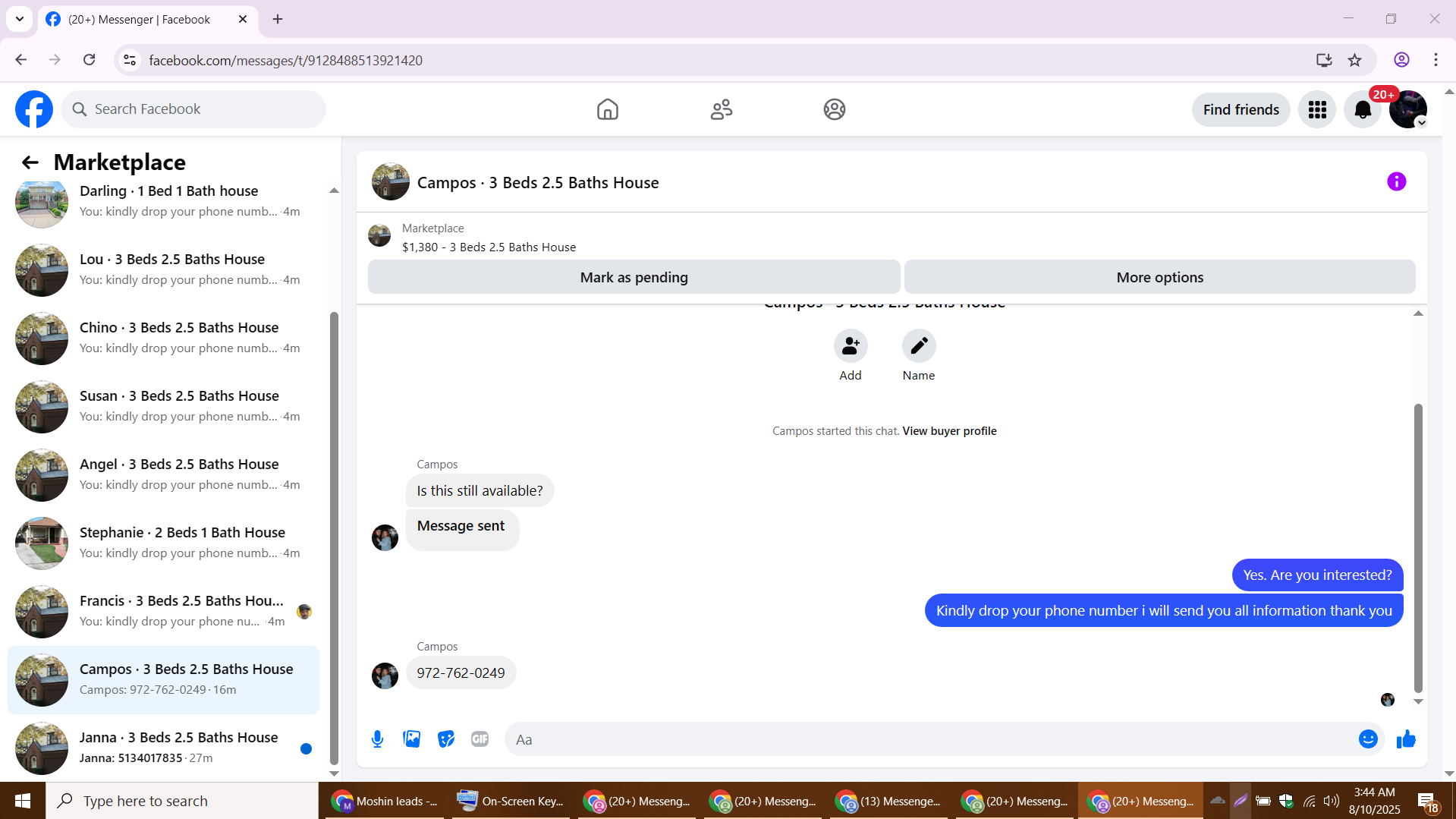Switch to (13) Messenger taskbar window

click(889, 801)
